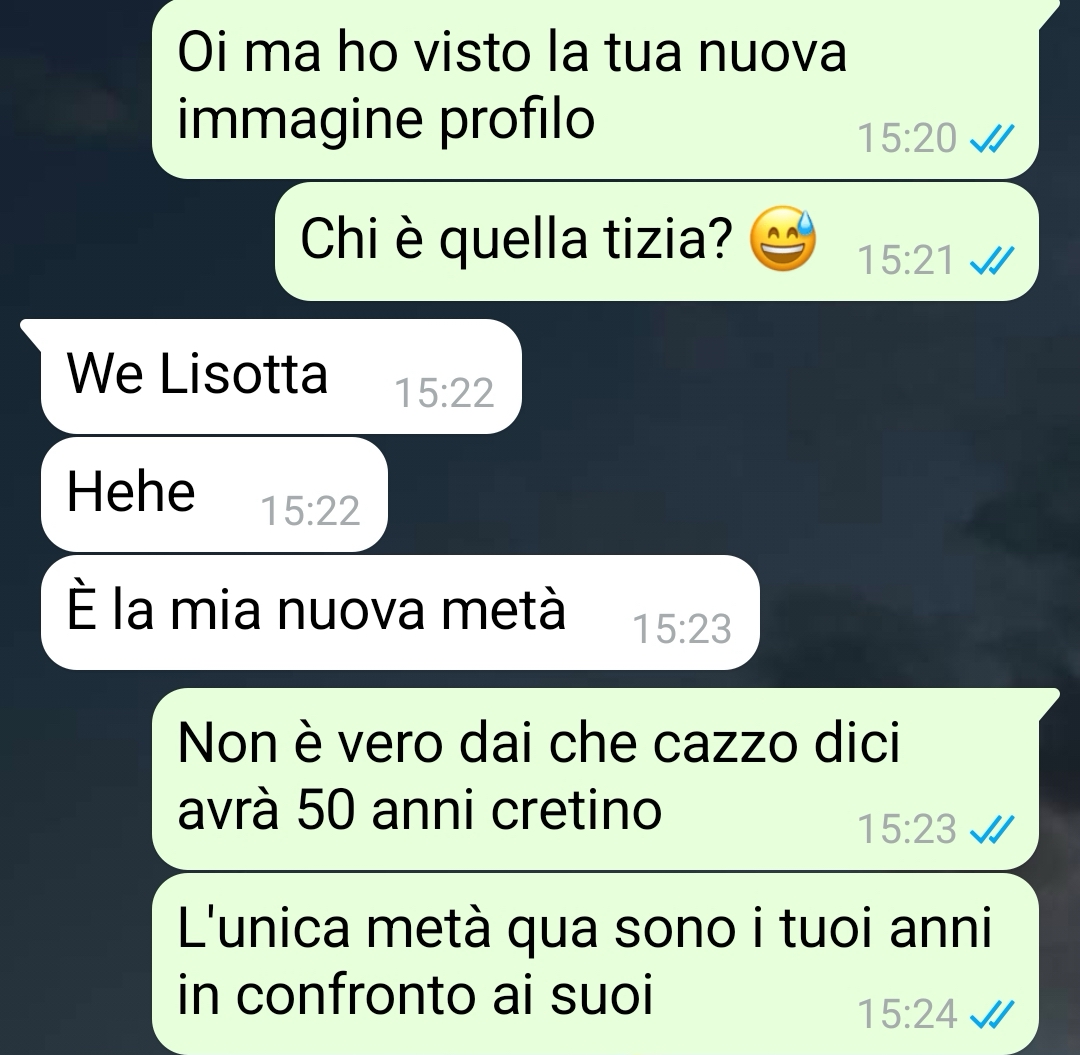
Task: Click the 15:22 timestamp on 'We Lisotta'
Action: point(444,393)
